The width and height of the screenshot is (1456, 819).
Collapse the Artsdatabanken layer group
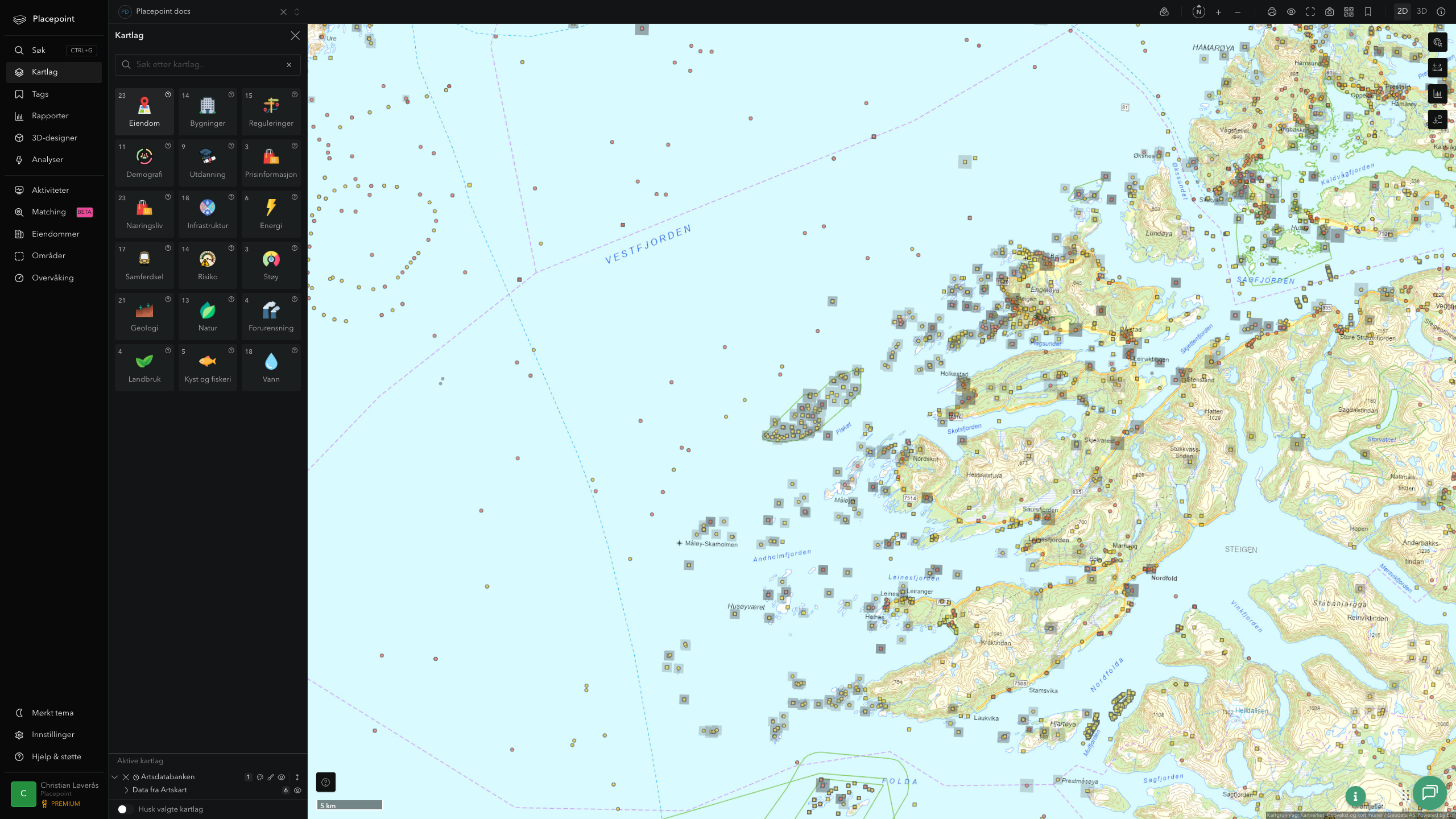(115, 777)
